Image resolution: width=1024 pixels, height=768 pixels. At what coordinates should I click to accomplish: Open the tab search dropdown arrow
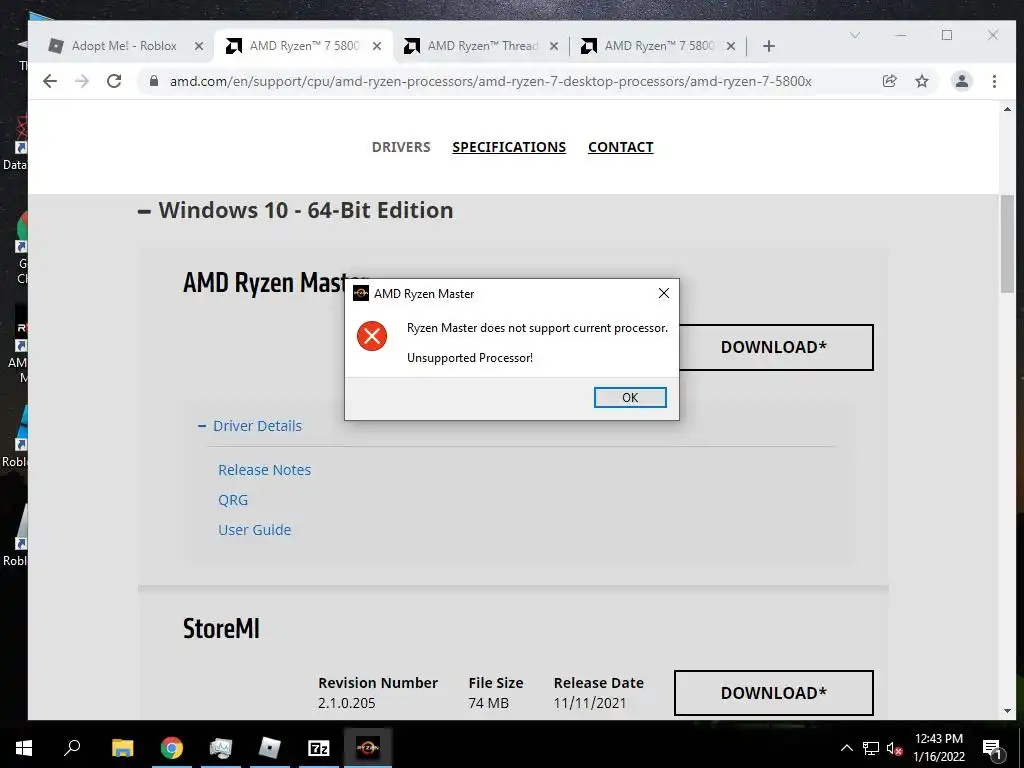[854, 35]
